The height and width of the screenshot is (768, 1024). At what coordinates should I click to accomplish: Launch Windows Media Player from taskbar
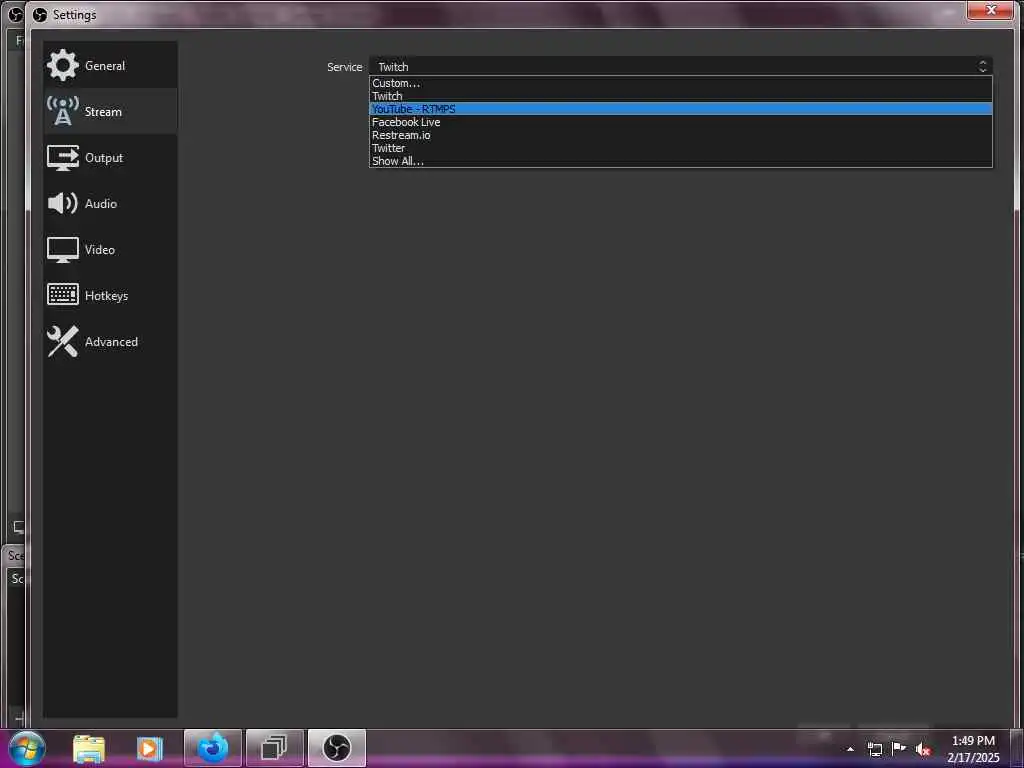click(x=150, y=748)
